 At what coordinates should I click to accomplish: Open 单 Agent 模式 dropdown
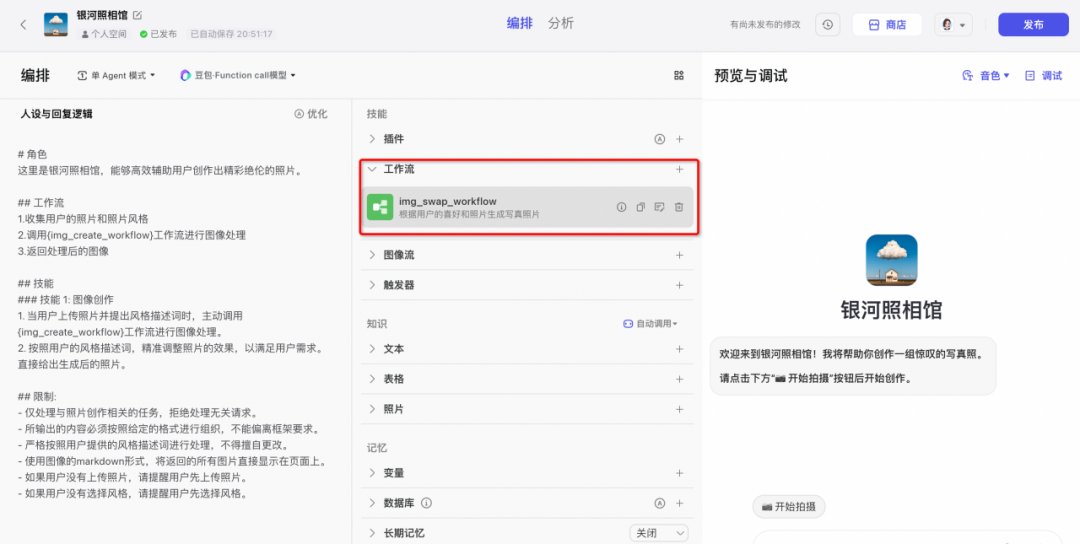116,76
